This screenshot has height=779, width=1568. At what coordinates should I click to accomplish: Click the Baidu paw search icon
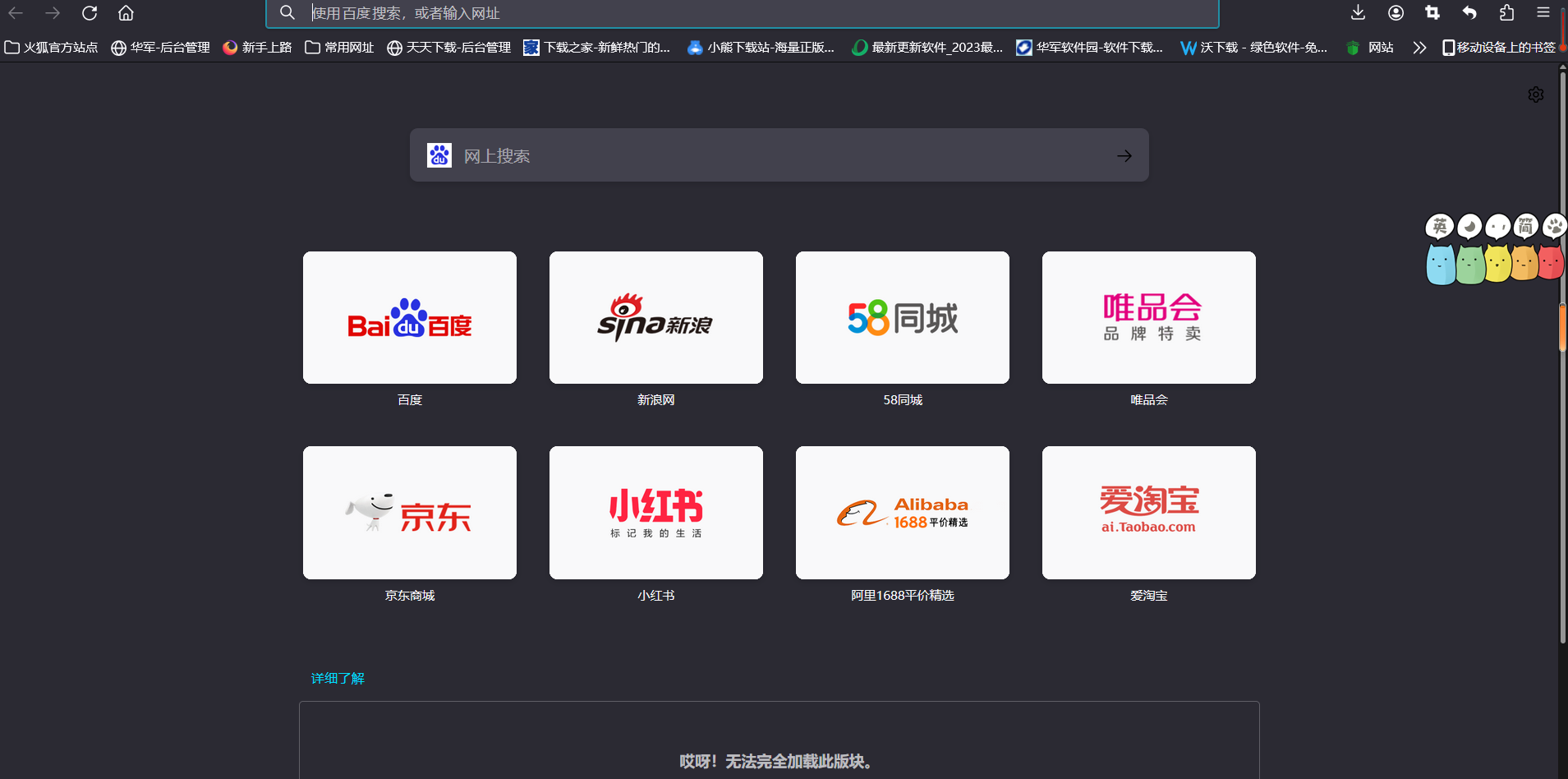point(439,155)
